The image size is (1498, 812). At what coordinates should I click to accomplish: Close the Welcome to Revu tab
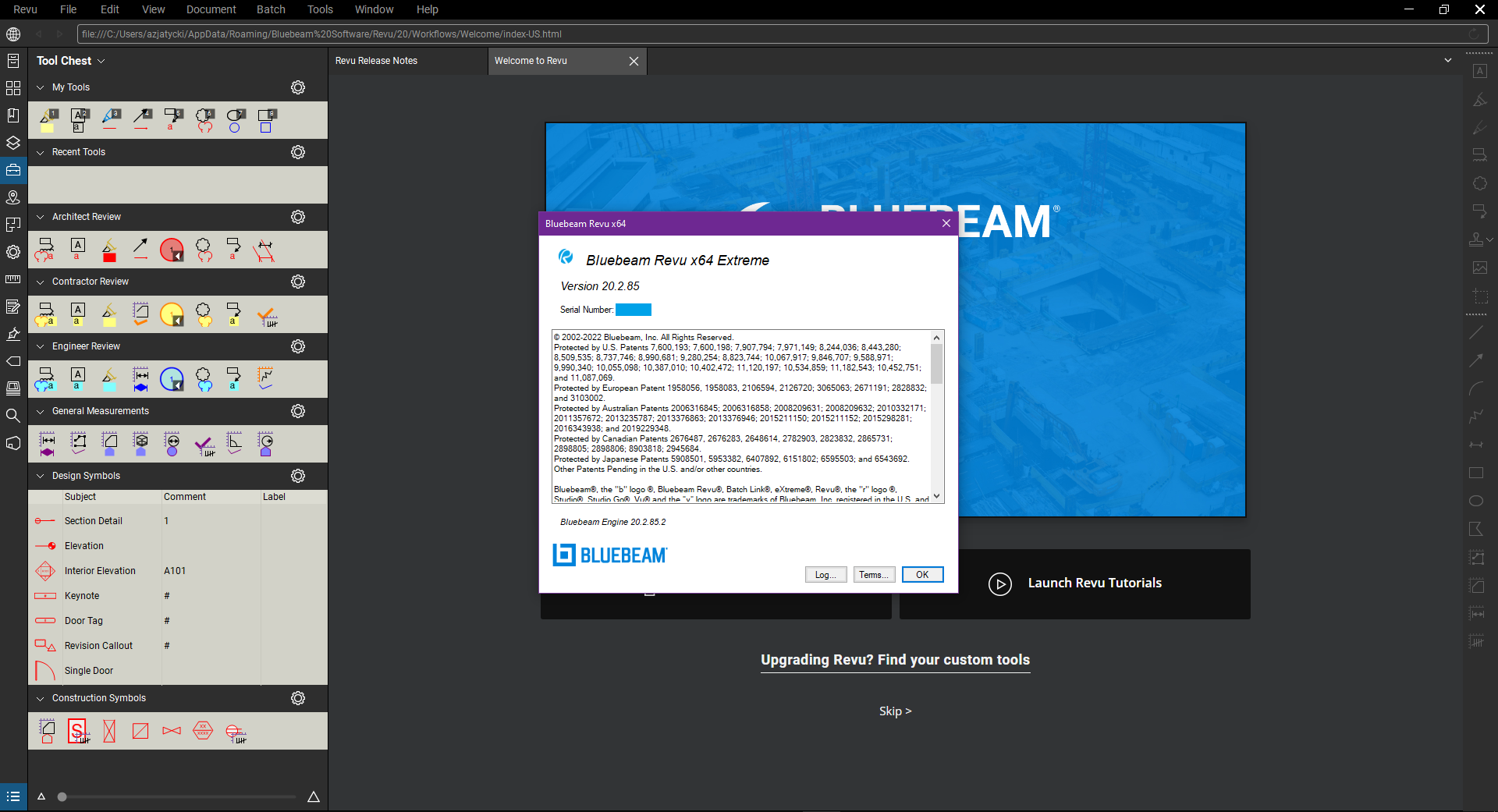(x=634, y=61)
